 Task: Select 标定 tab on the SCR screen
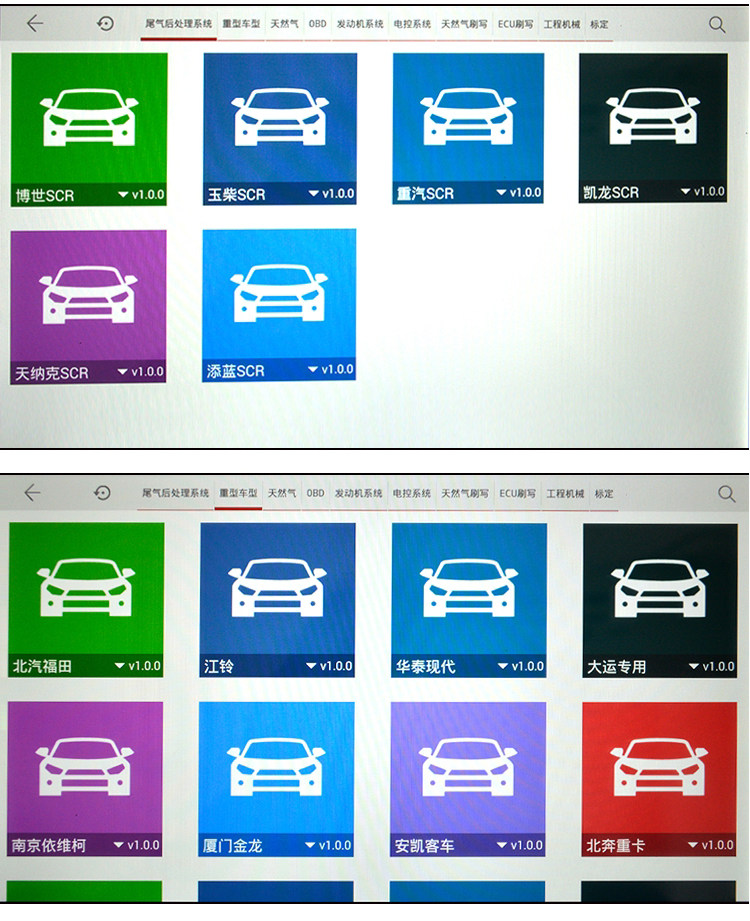point(599,24)
